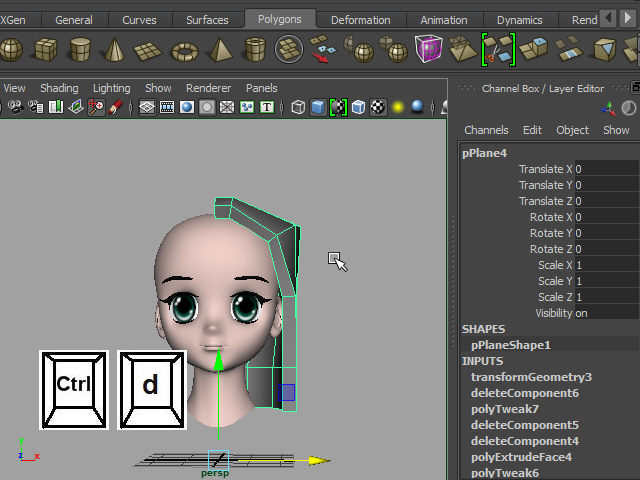Click the cube with blue triangle shelf icon

pos(604,50)
